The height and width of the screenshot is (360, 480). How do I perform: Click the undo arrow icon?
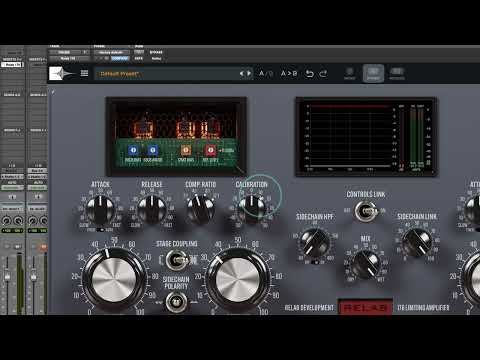click(x=309, y=73)
